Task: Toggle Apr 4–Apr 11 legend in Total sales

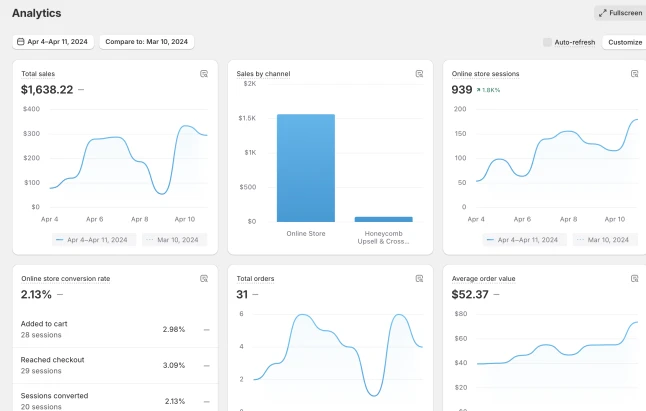Action: click(x=94, y=240)
